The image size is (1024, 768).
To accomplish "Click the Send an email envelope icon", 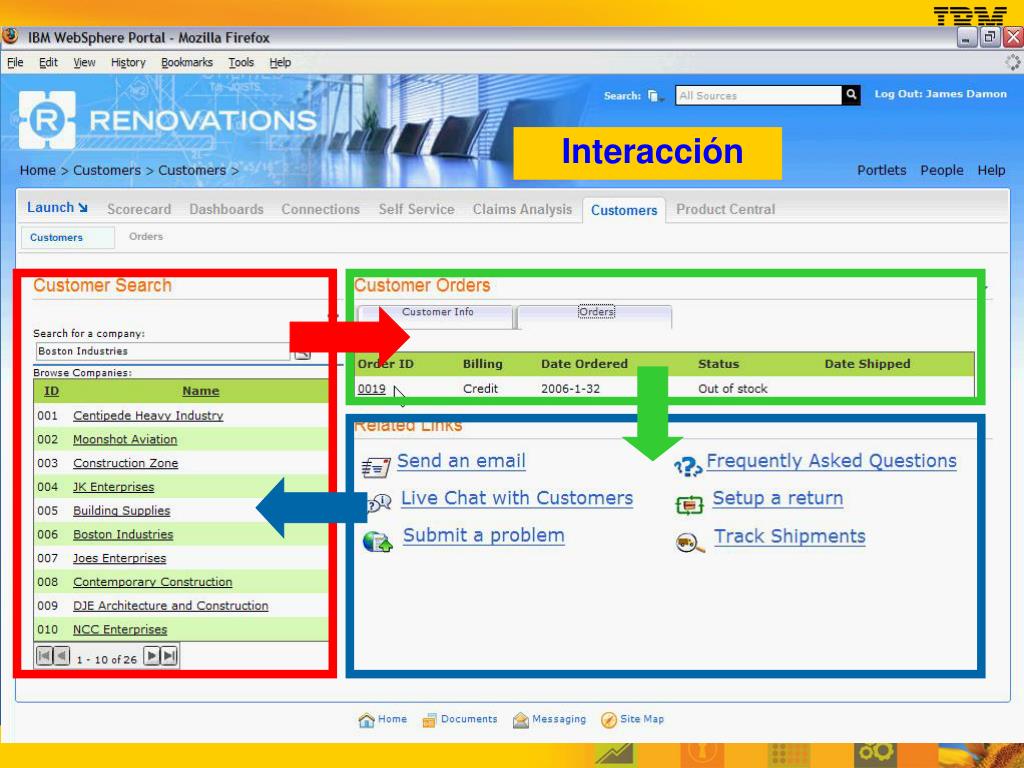I will pos(376,467).
